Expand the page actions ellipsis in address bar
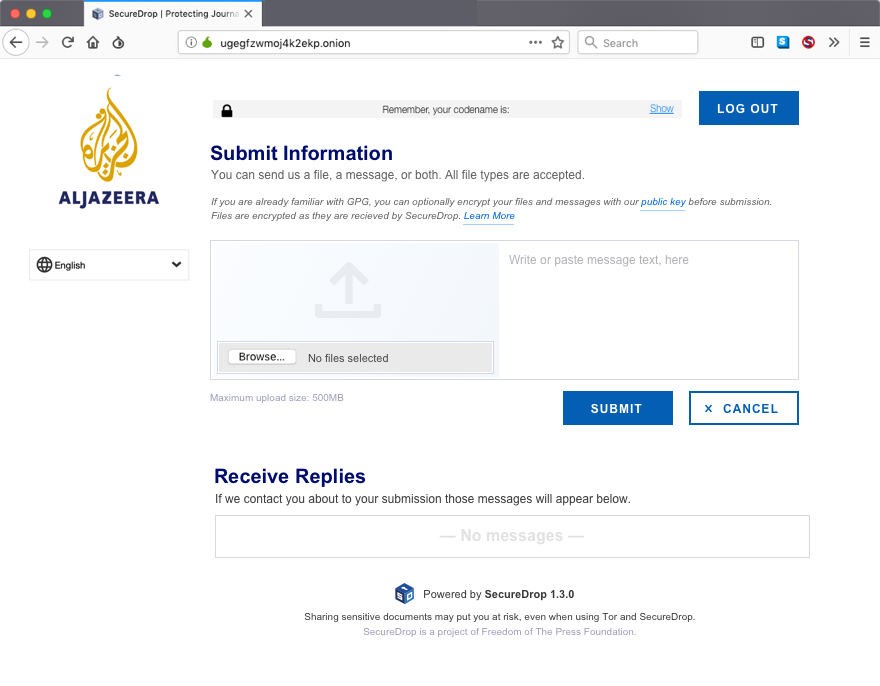The width and height of the screenshot is (880, 686). coord(535,42)
